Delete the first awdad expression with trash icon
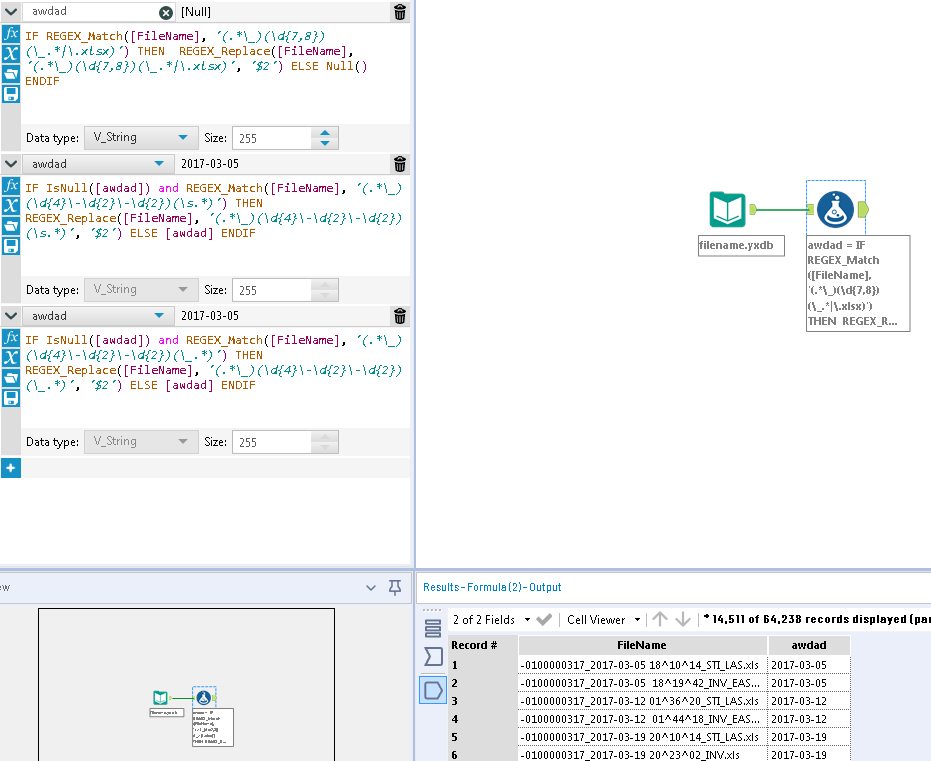The height and width of the screenshot is (761, 931). point(400,13)
